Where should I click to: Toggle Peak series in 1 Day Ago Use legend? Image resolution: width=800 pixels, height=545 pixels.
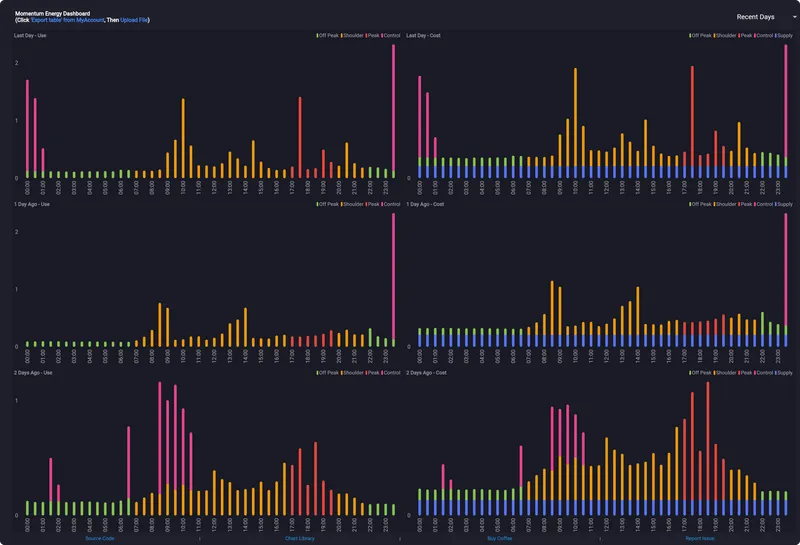click(375, 204)
